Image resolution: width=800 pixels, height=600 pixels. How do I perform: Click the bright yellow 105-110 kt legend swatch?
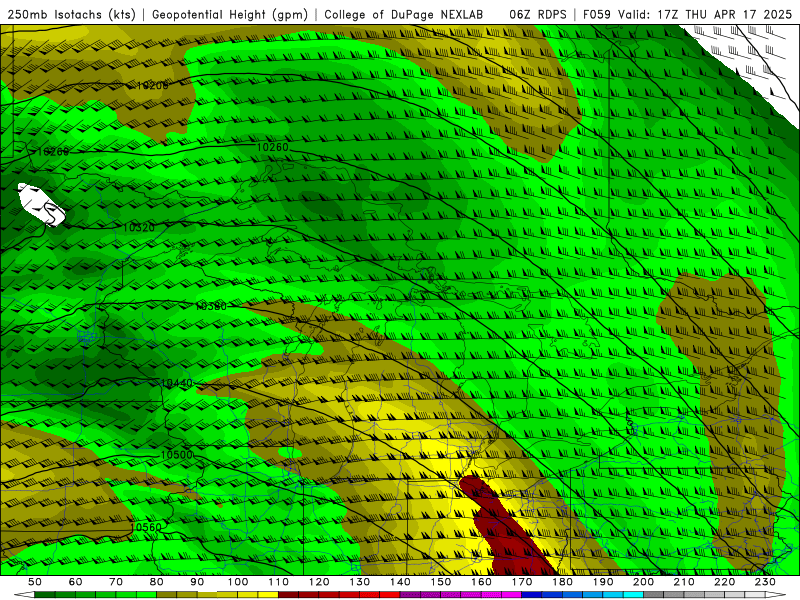pyautogui.click(x=268, y=595)
